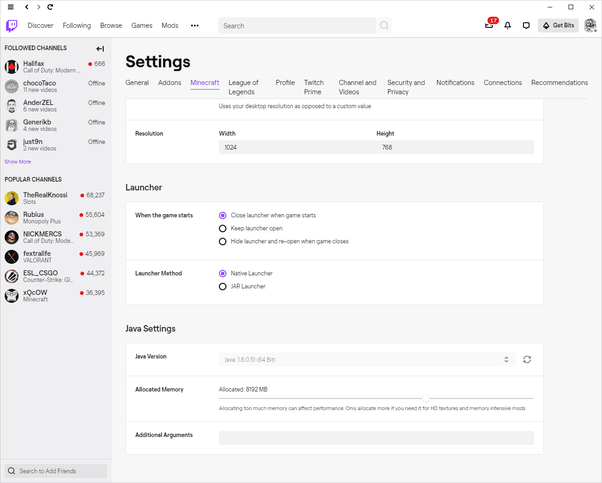The width and height of the screenshot is (602, 483).
Task: Open the whispers chat icon
Action: (526, 26)
